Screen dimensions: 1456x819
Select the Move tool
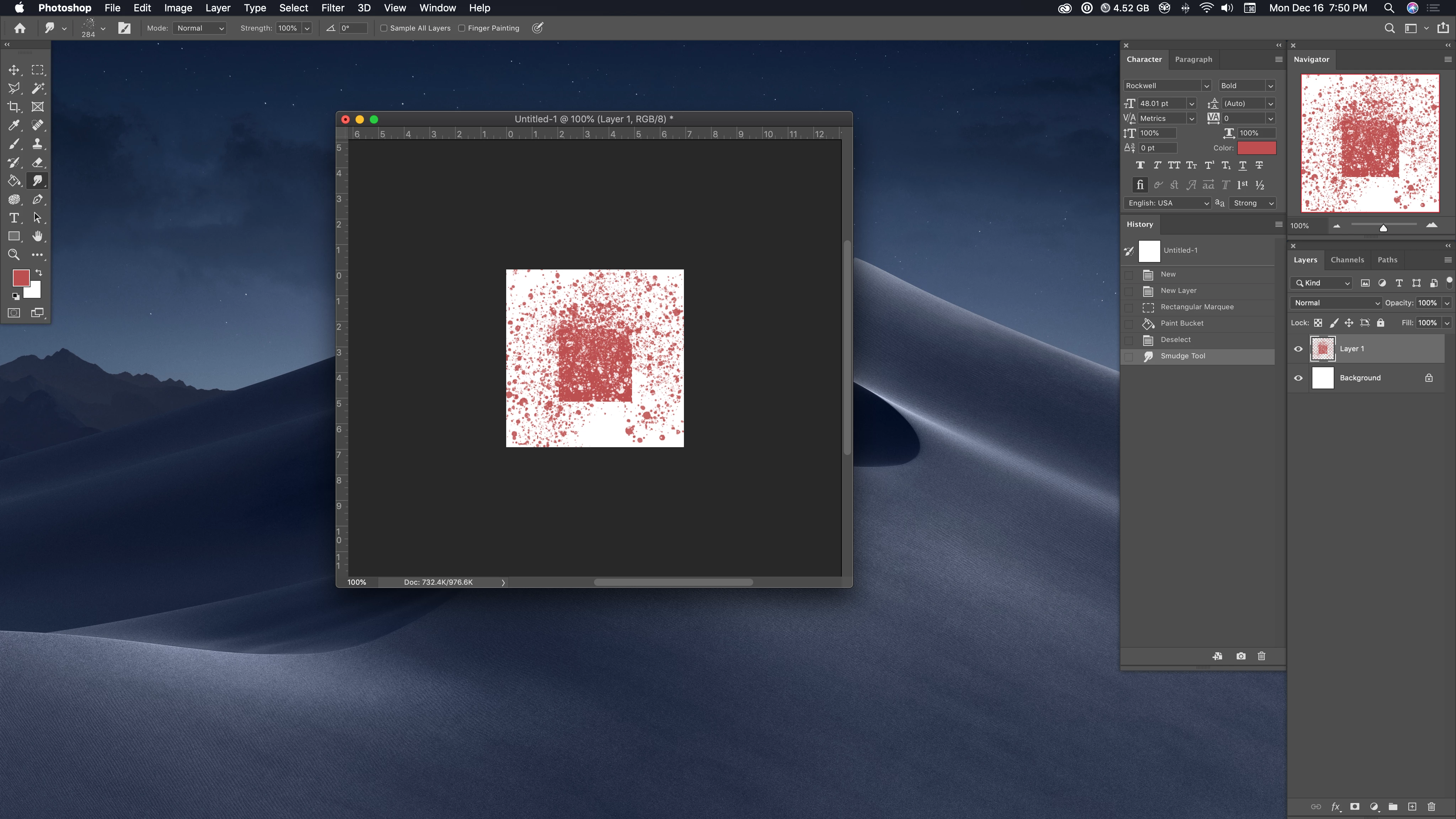pos(14,70)
